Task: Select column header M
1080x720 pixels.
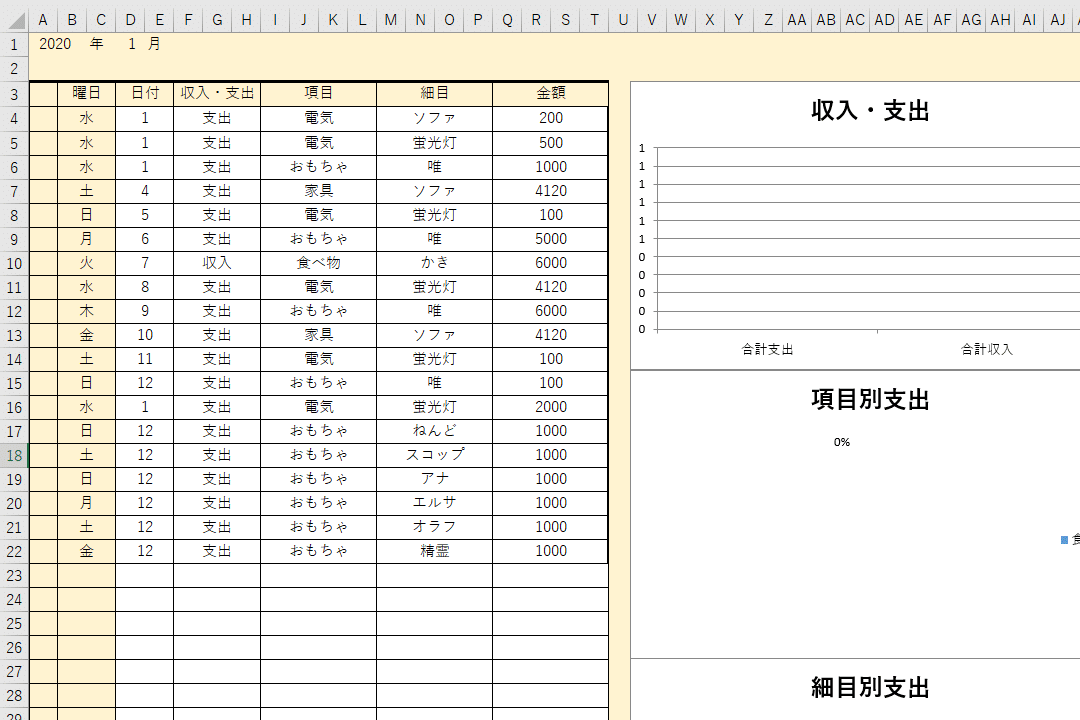Action: point(391,21)
